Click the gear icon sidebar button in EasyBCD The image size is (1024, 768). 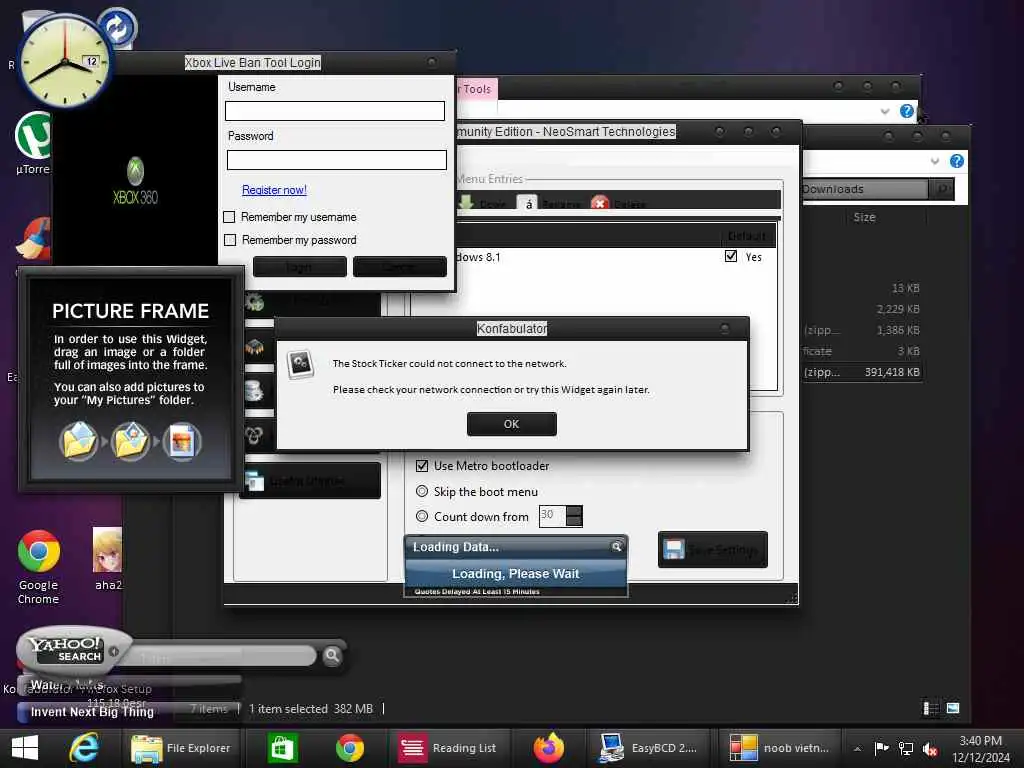[254, 302]
